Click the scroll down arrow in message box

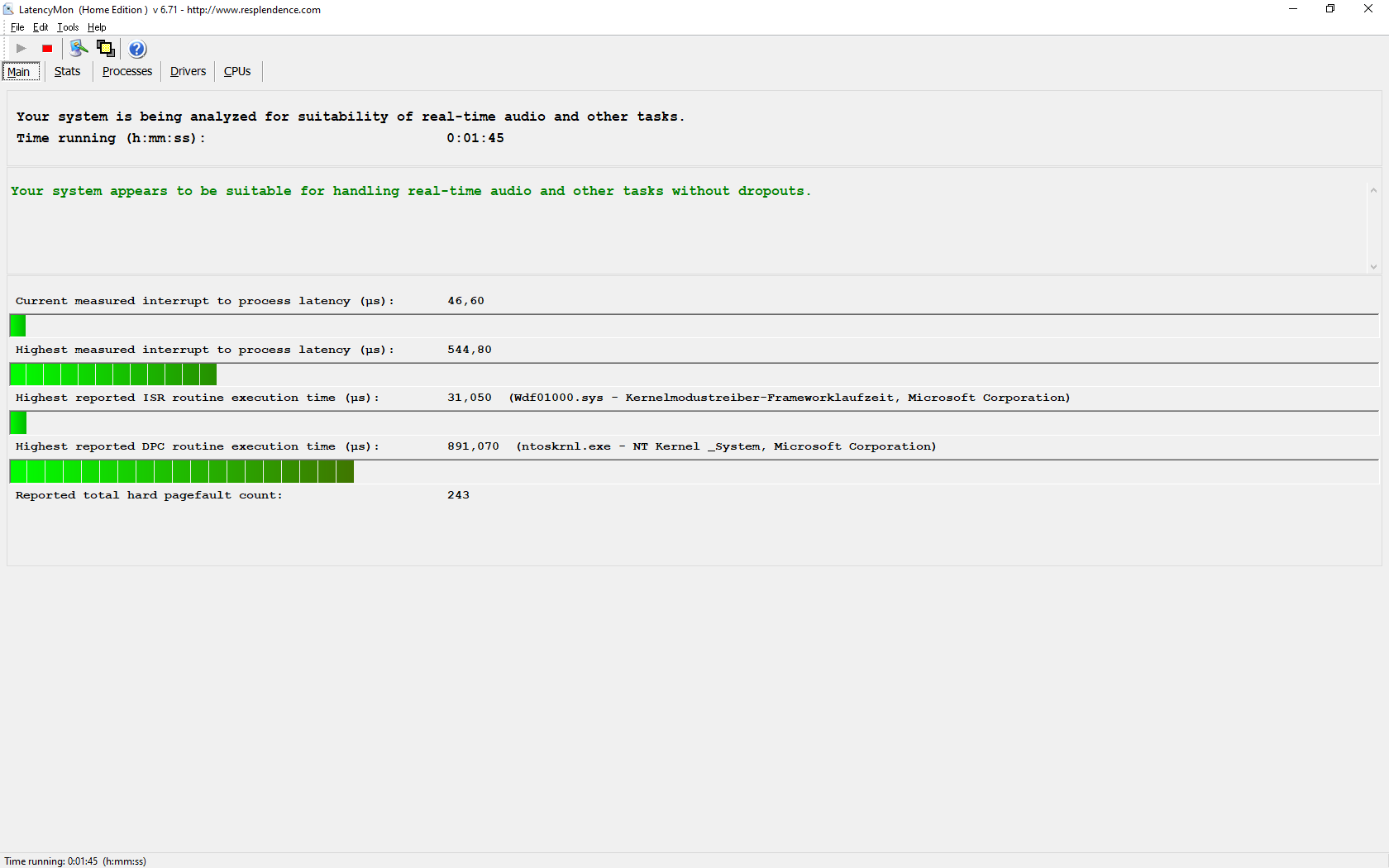tap(1373, 266)
